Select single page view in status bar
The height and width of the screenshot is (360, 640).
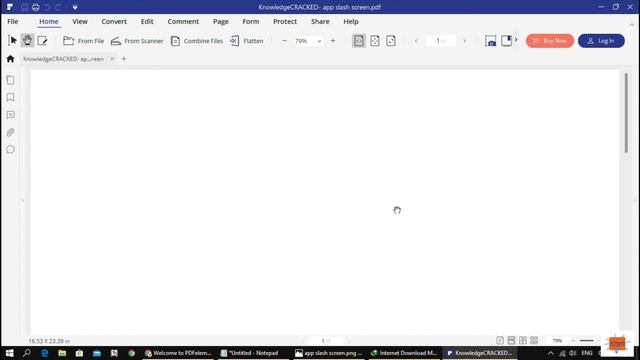pos(500,340)
